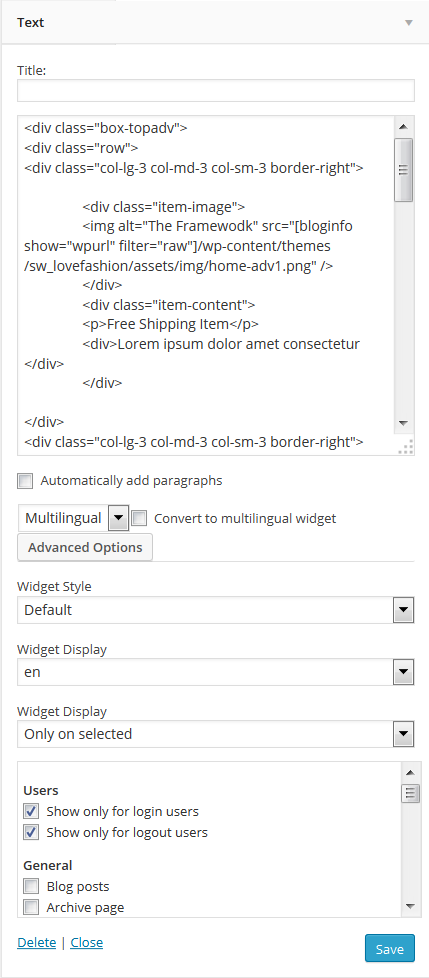This screenshot has width=429, height=978.
Task: Click inside the HTML code textarea
Action: click(207, 285)
